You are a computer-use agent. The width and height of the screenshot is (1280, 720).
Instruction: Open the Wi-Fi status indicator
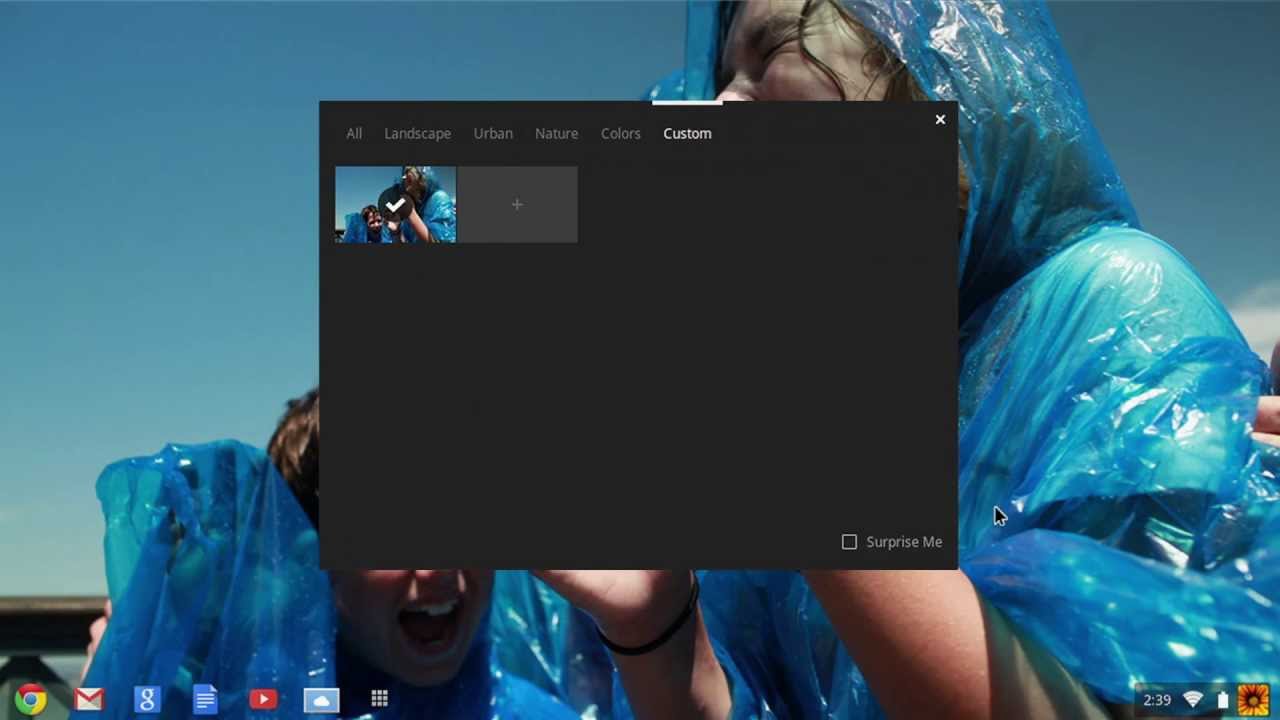click(x=1192, y=699)
